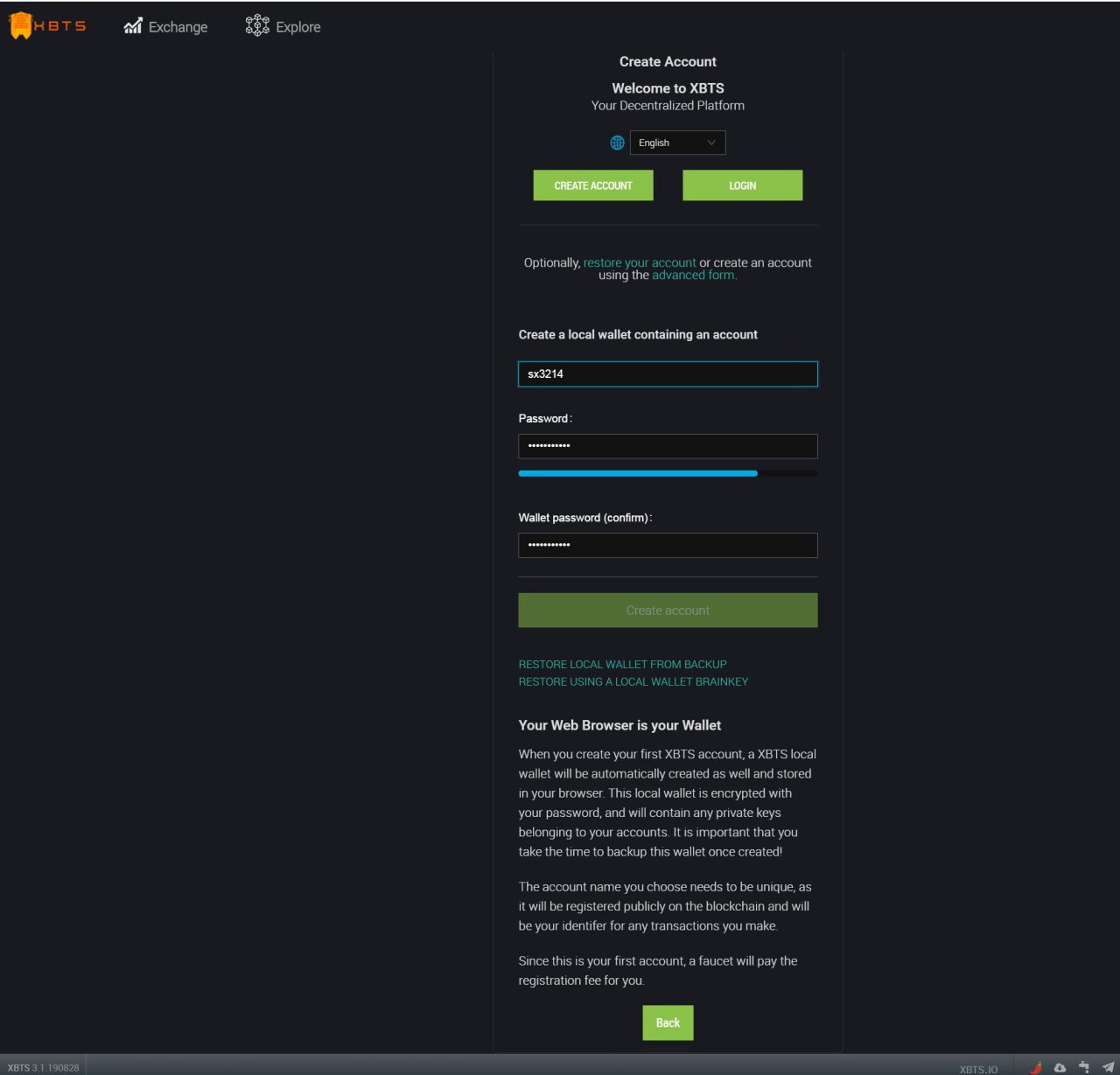Click the red chili pepper footer icon

pyautogui.click(x=1036, y=1067)
